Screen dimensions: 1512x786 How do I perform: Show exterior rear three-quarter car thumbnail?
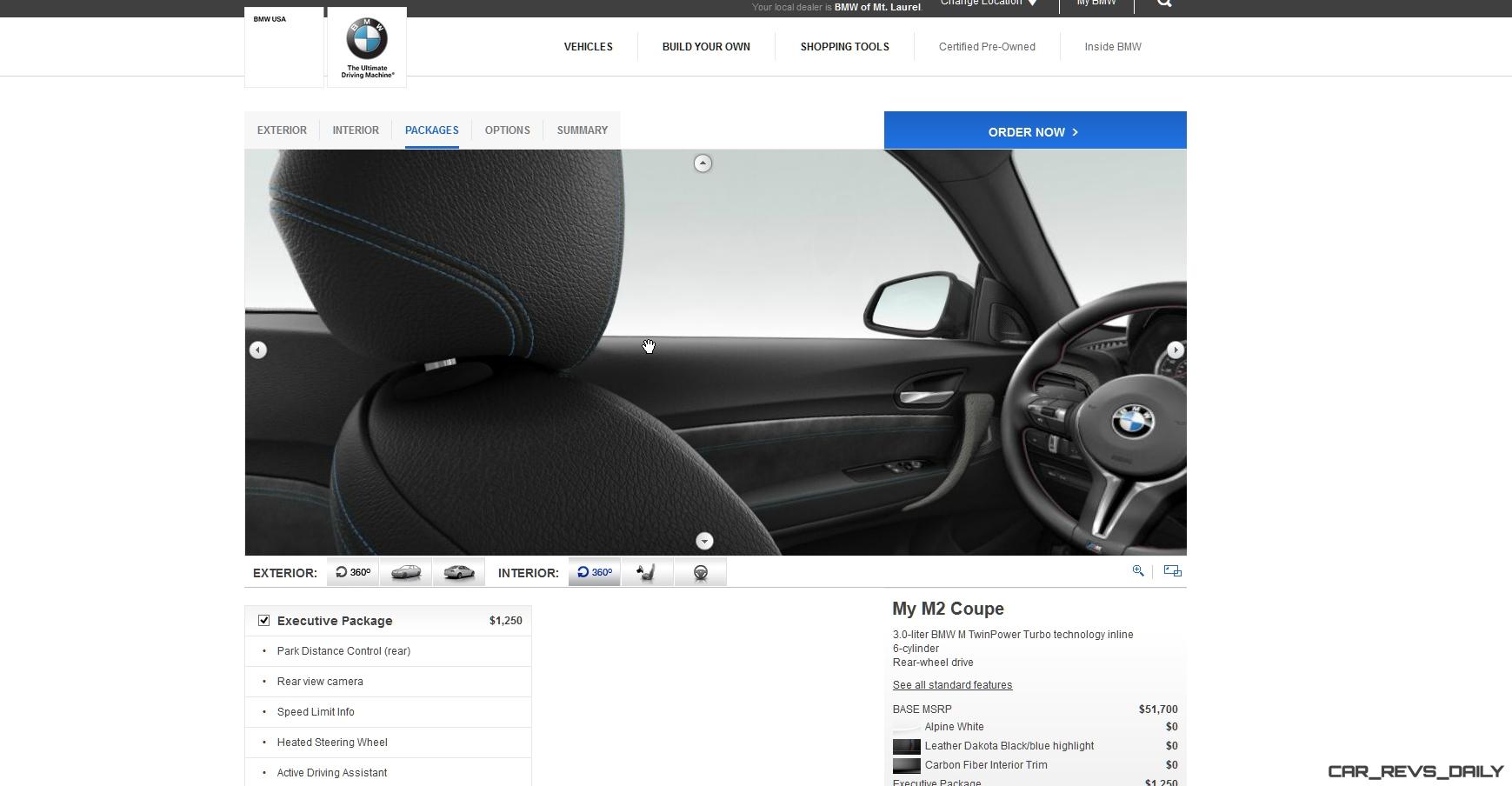(459, 572)
